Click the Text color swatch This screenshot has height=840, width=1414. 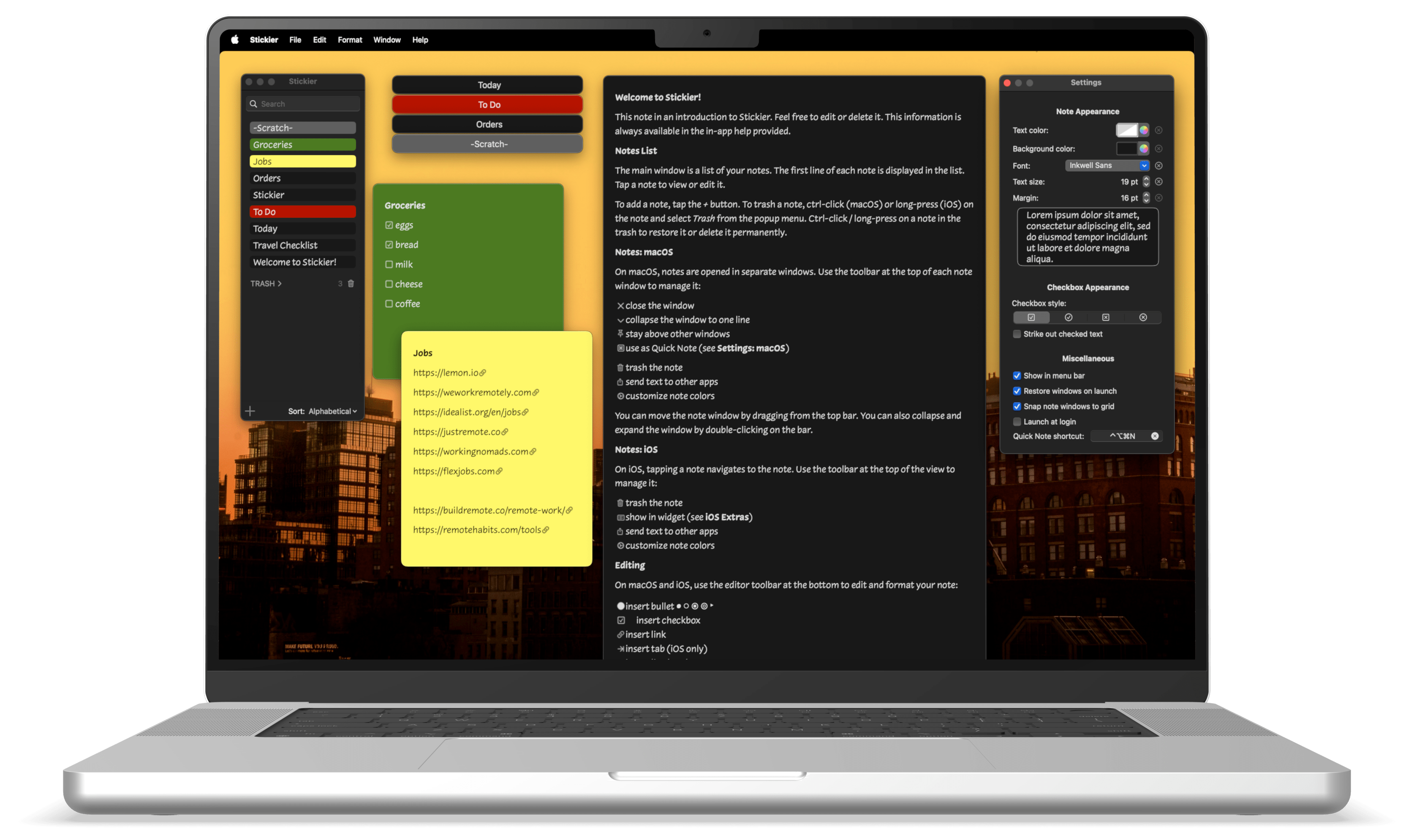tap(1126, 130)
